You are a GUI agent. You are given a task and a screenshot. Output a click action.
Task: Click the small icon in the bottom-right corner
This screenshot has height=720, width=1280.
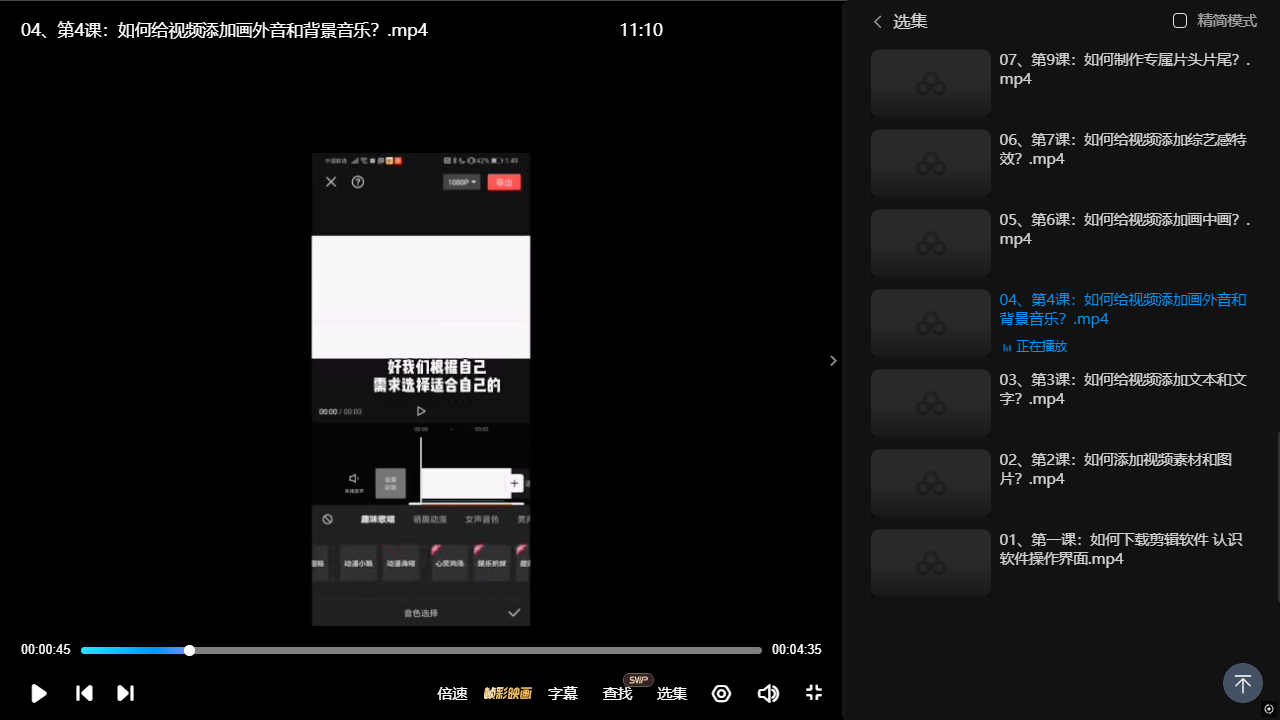coord(1269,709)
